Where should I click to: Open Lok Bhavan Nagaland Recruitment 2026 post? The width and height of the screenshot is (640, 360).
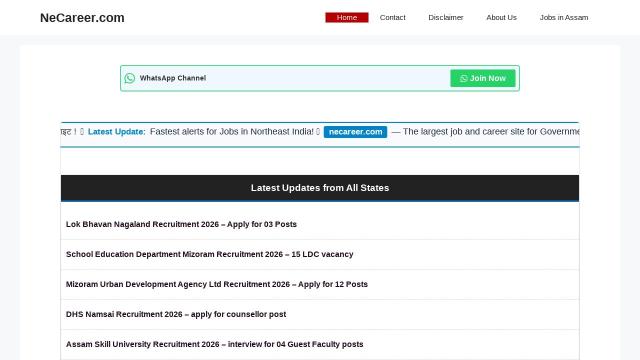[181, 224]
